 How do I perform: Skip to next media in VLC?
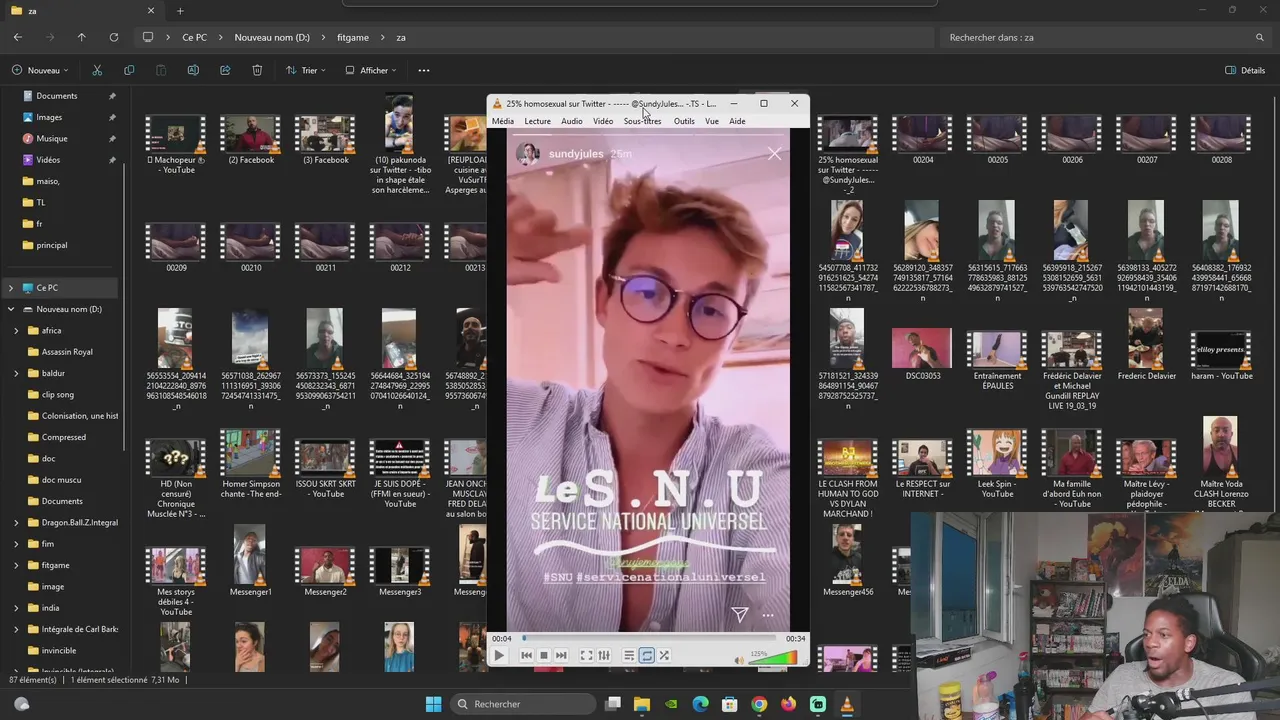point(561,656)
